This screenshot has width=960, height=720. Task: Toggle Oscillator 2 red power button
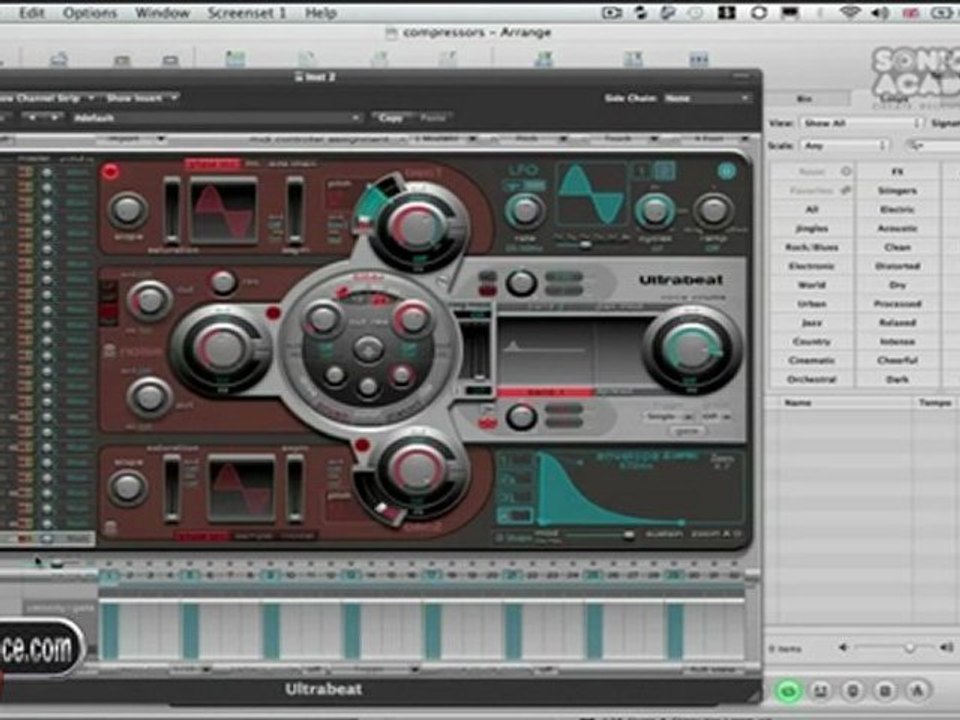point(362,445)
